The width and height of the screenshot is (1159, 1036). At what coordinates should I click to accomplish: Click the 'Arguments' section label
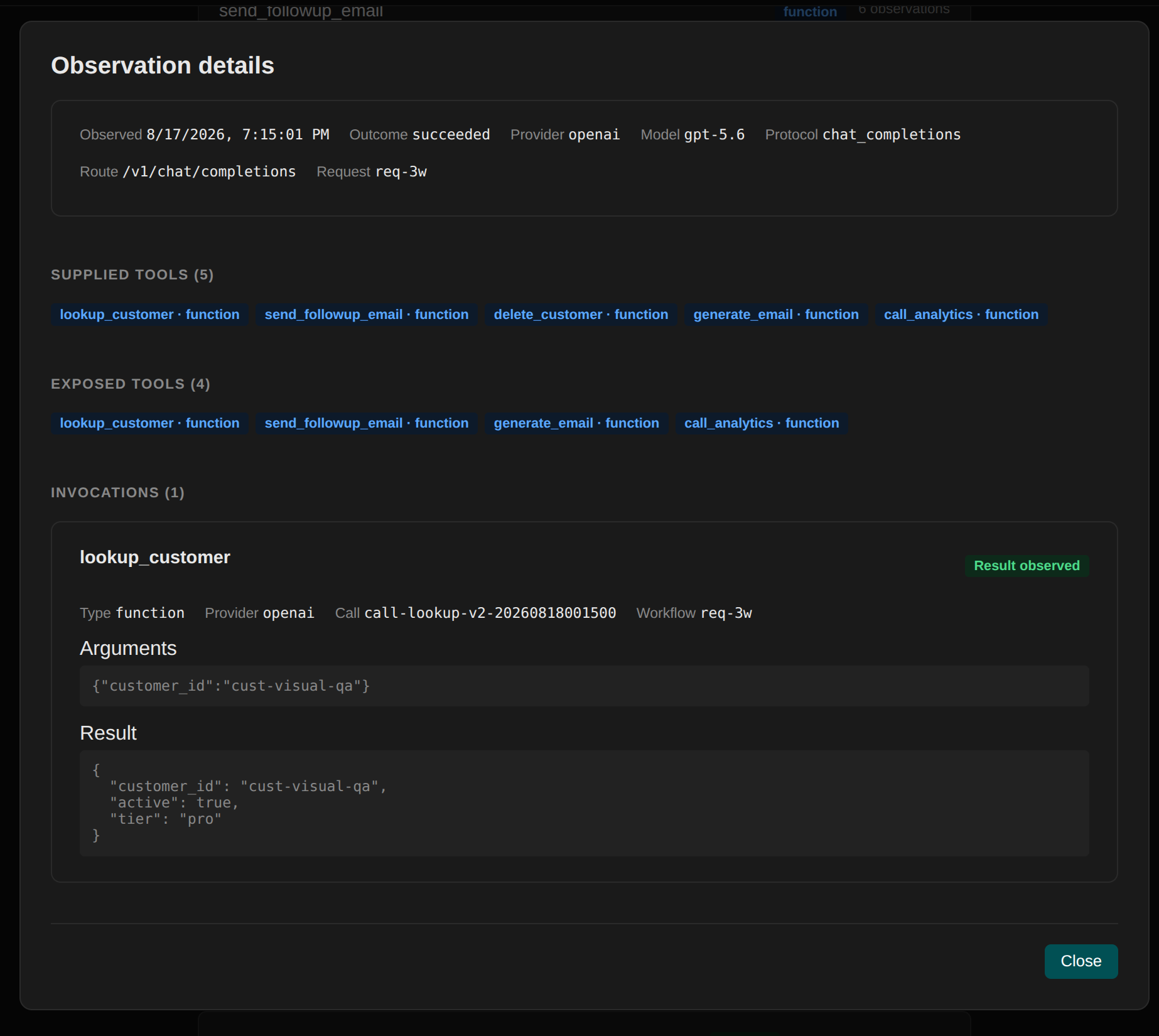(x=128, y=649)
